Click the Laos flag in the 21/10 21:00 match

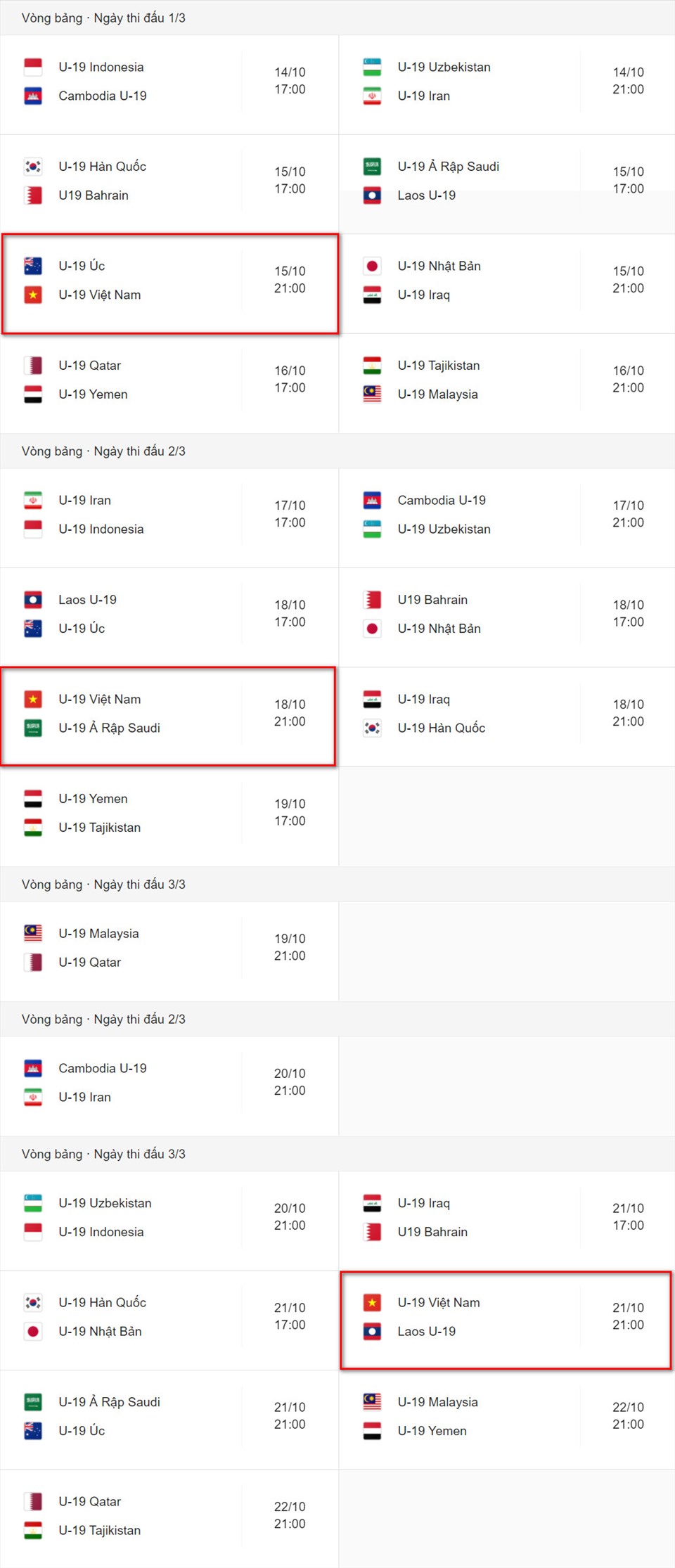(372, 1331)
